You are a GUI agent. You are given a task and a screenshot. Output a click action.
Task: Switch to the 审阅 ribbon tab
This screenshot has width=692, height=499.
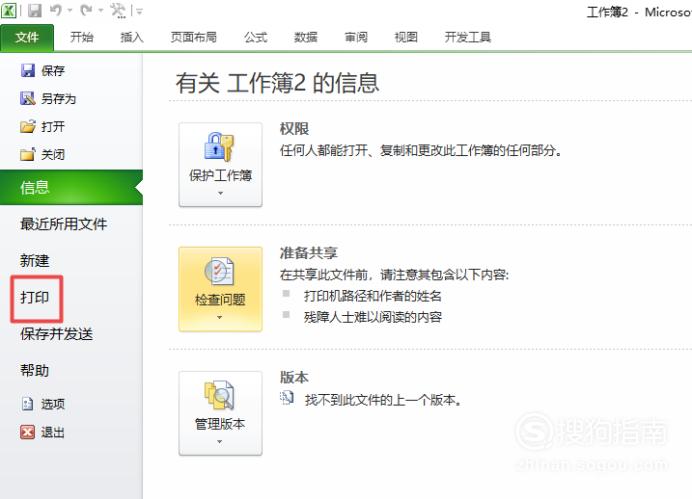coord(356,37)
